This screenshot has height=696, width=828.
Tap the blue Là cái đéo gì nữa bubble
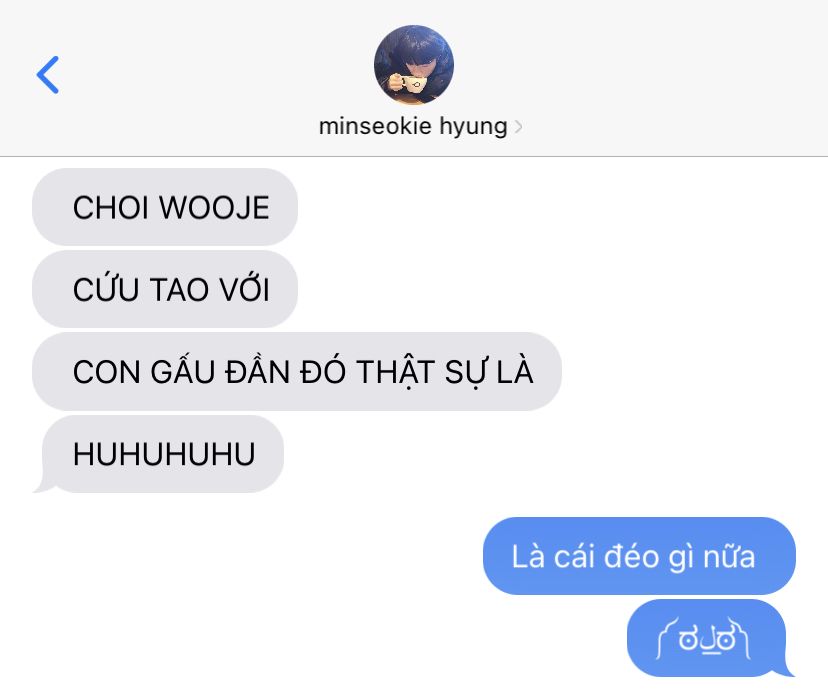coord(639,556)
